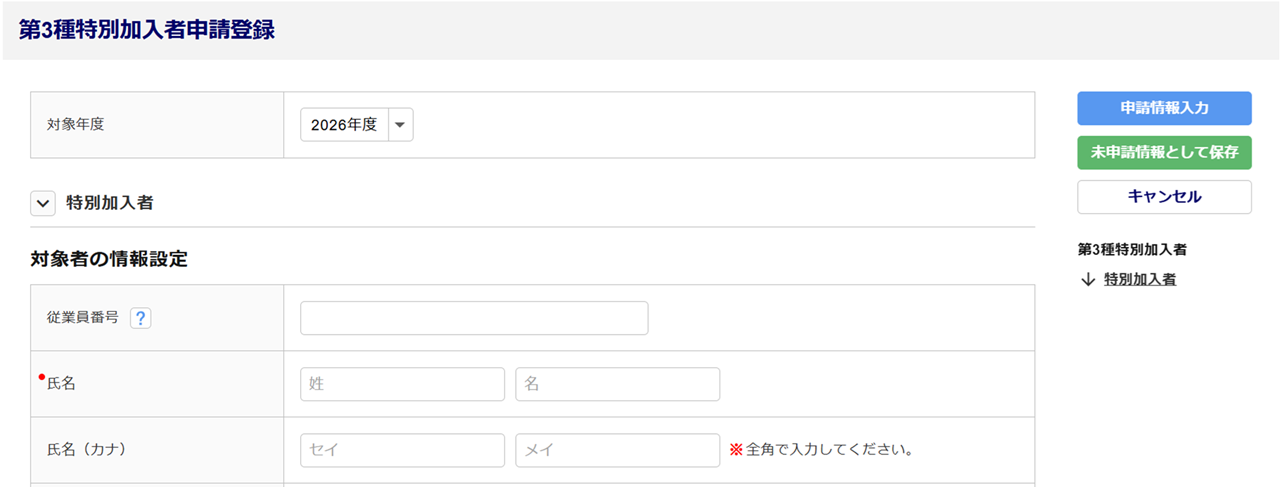Viewport: 1280px width, 487px height.
Task: Collapse the 特別加入者 section chevron
Action: 43,203
